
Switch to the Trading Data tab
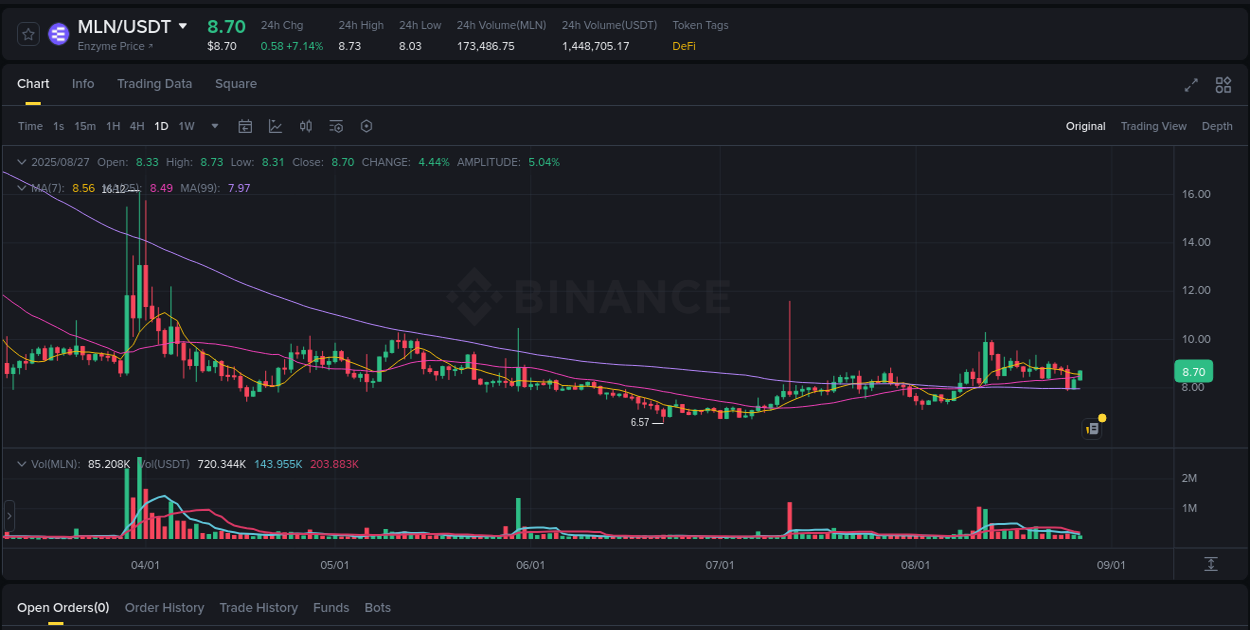(x=154, y=84)
